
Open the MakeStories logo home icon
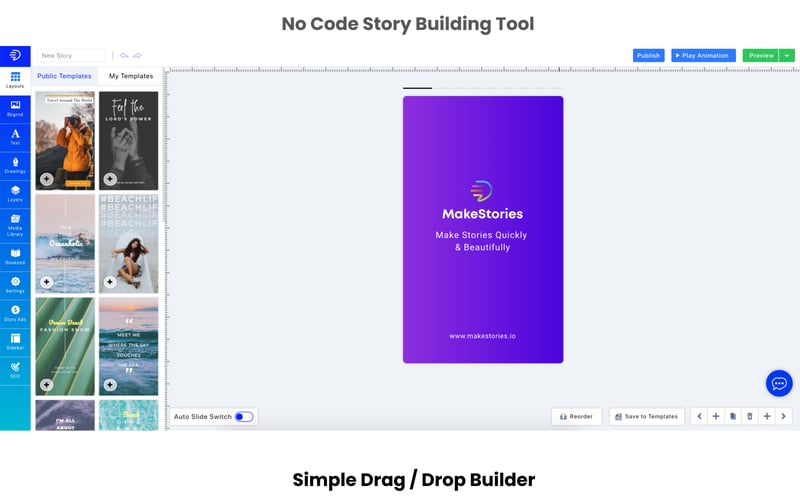[x=15, y=55]
